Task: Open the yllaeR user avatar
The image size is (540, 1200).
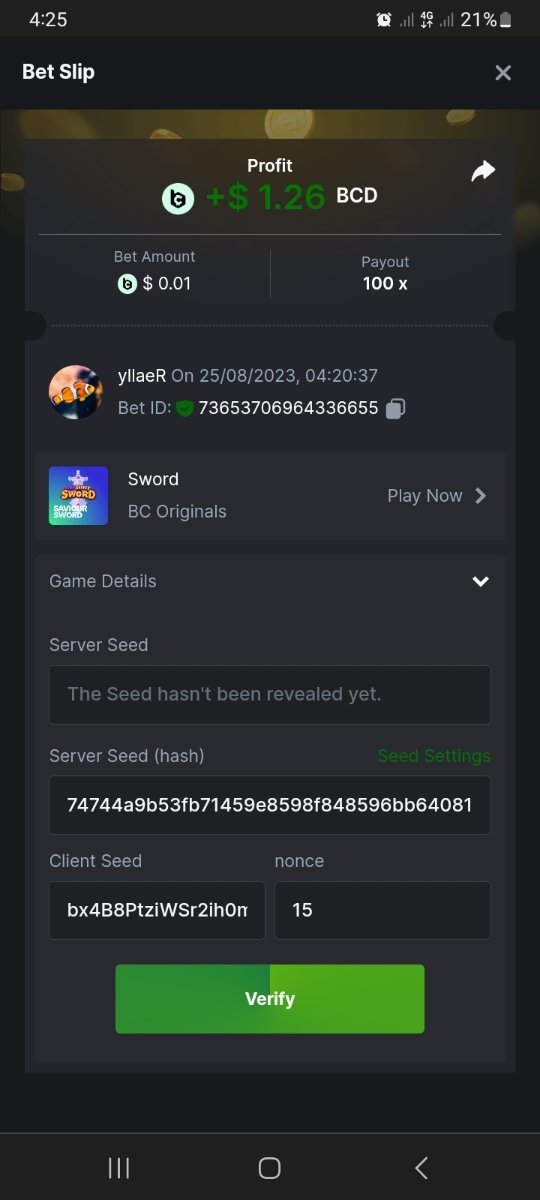Action: click(76, 392)
